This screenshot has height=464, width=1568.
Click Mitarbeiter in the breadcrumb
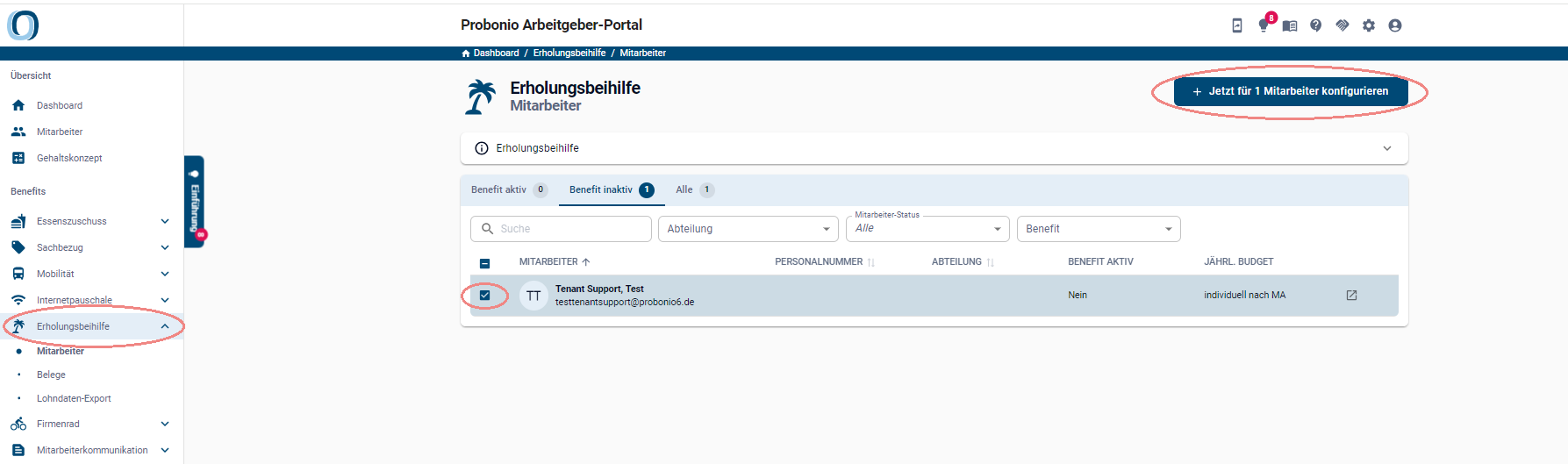click(643, 54)
